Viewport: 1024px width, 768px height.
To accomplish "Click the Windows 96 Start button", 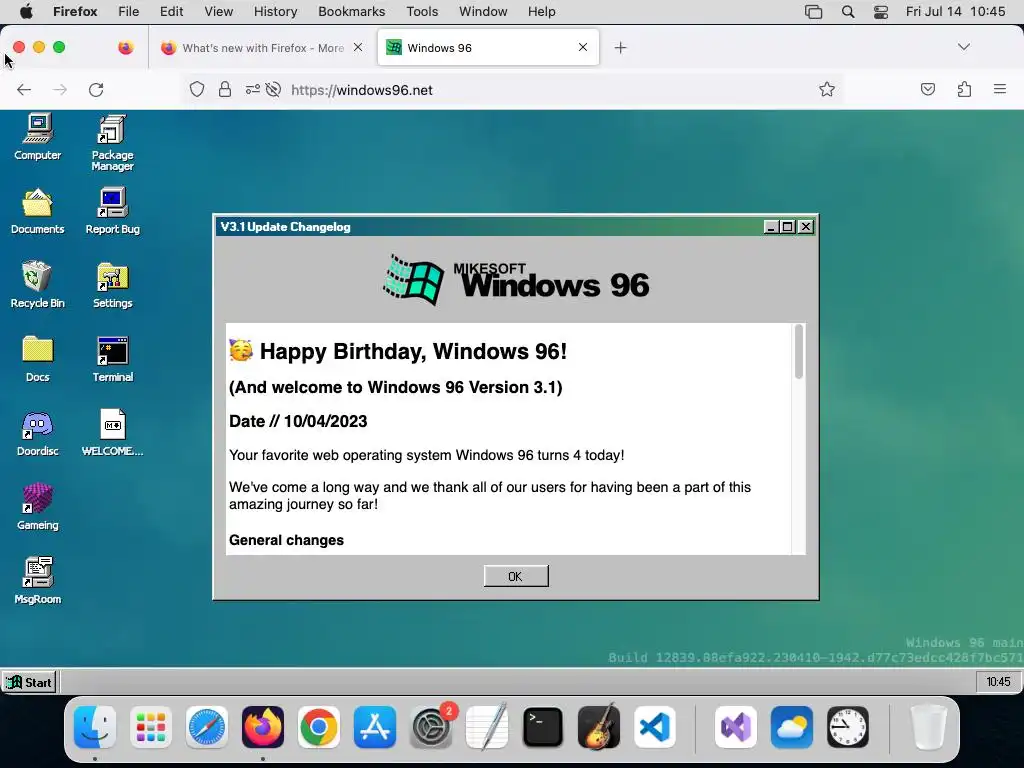I will 29,682.
